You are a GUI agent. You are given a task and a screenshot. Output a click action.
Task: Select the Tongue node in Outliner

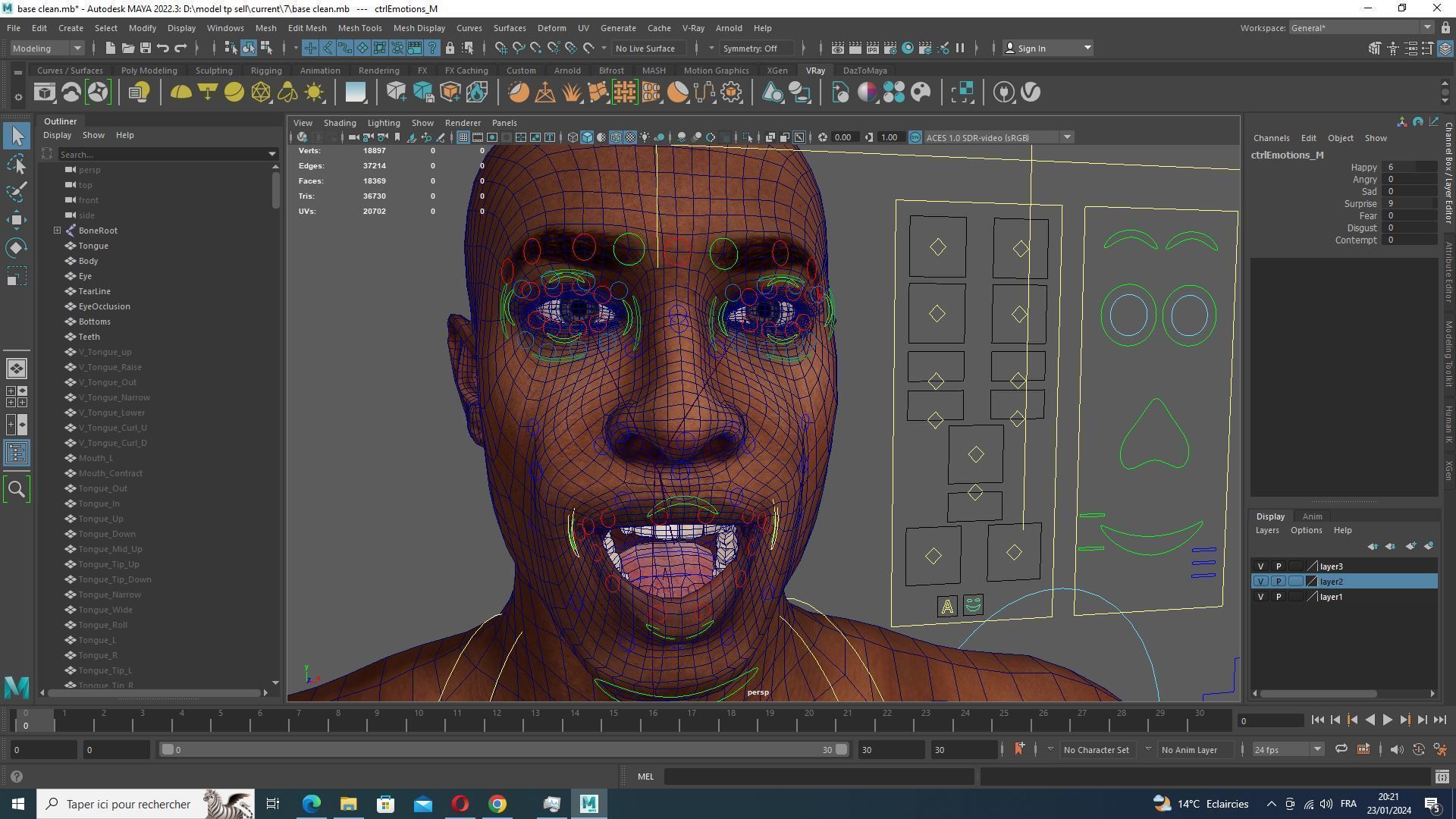point(93,246)
